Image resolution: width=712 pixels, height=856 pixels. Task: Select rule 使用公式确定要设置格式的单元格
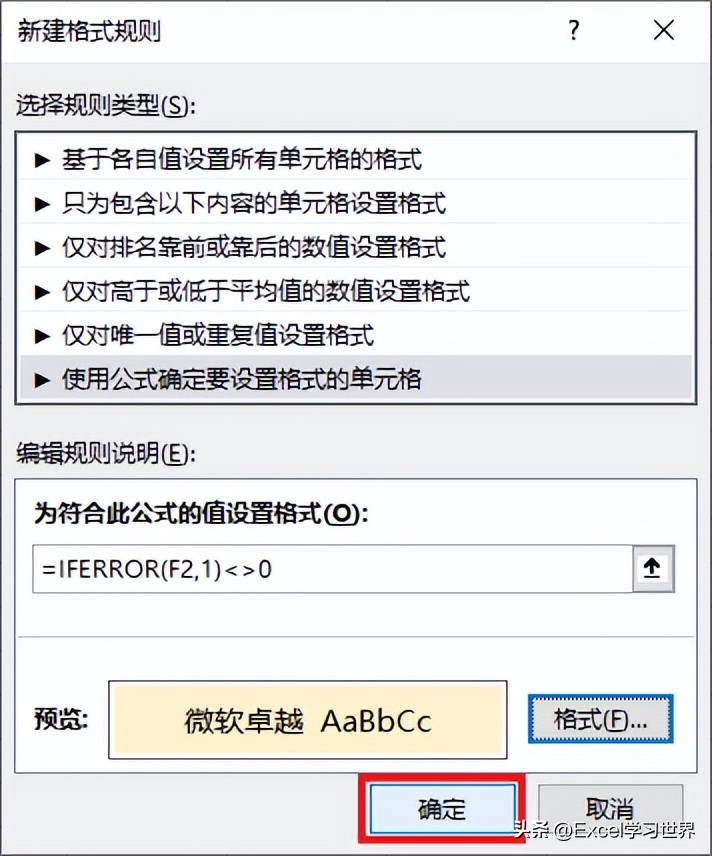[242, 379]
